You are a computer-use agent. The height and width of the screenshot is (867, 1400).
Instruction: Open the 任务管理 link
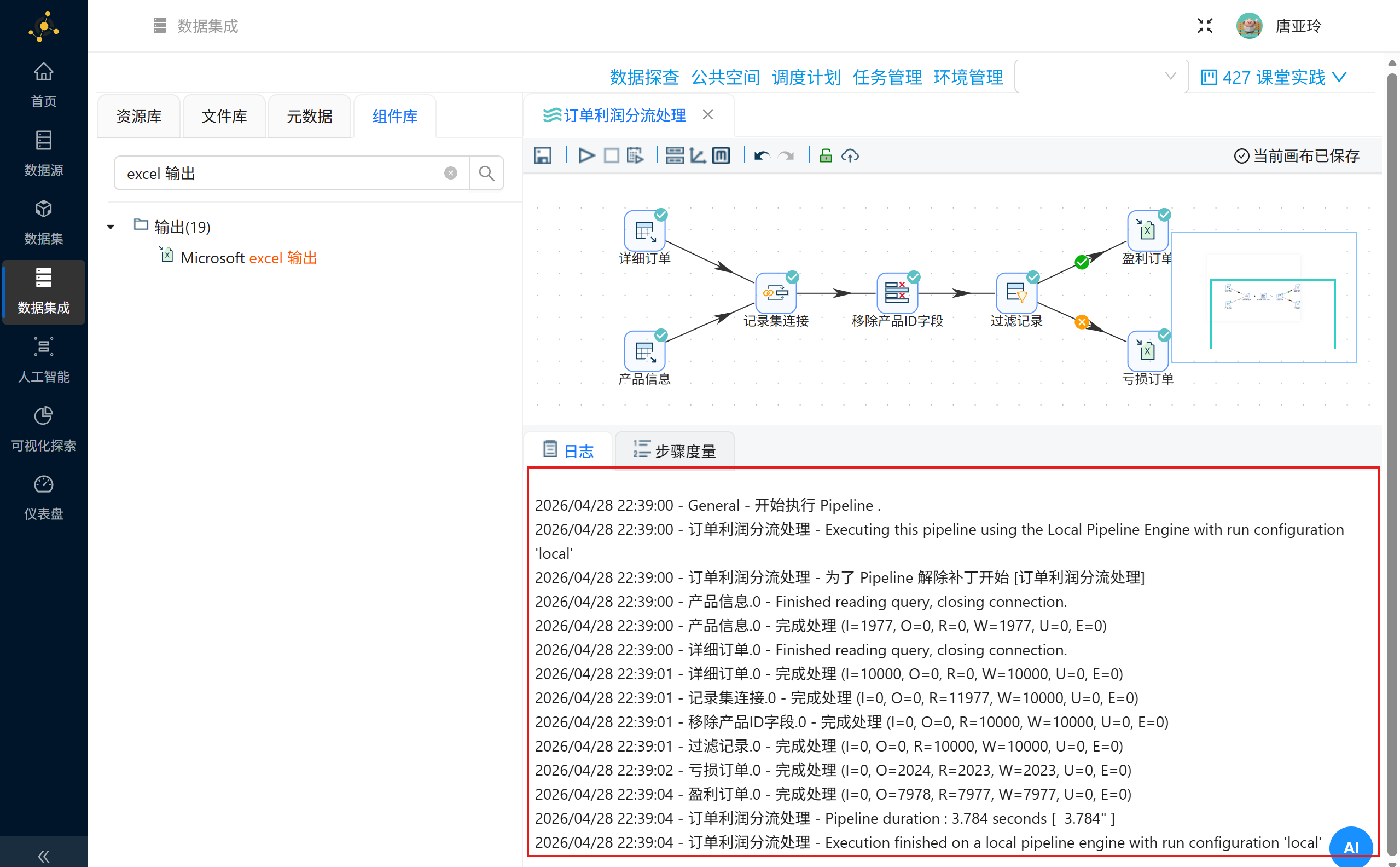click(x=886, y=77)
